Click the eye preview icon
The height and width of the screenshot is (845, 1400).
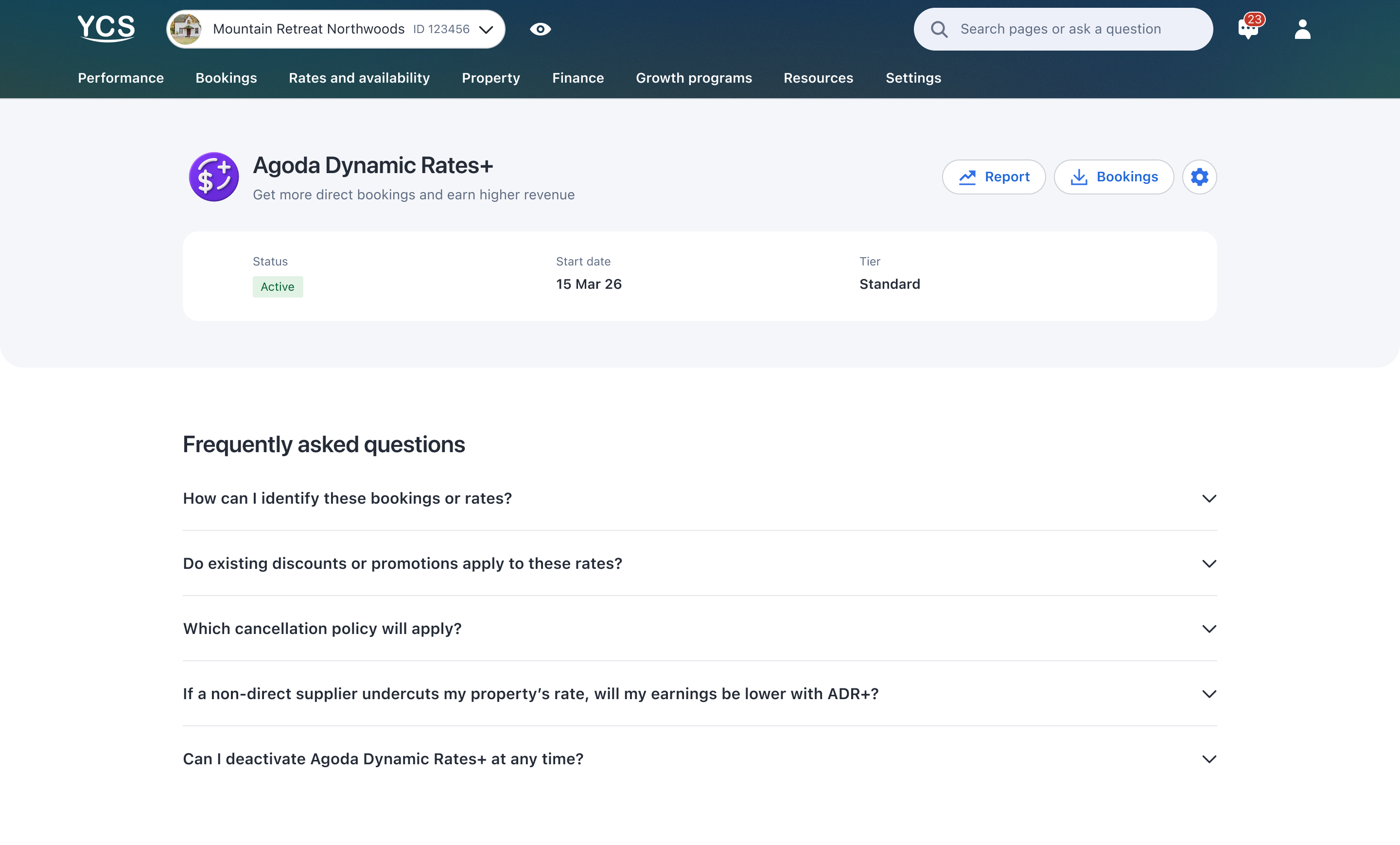pos(540,29)
